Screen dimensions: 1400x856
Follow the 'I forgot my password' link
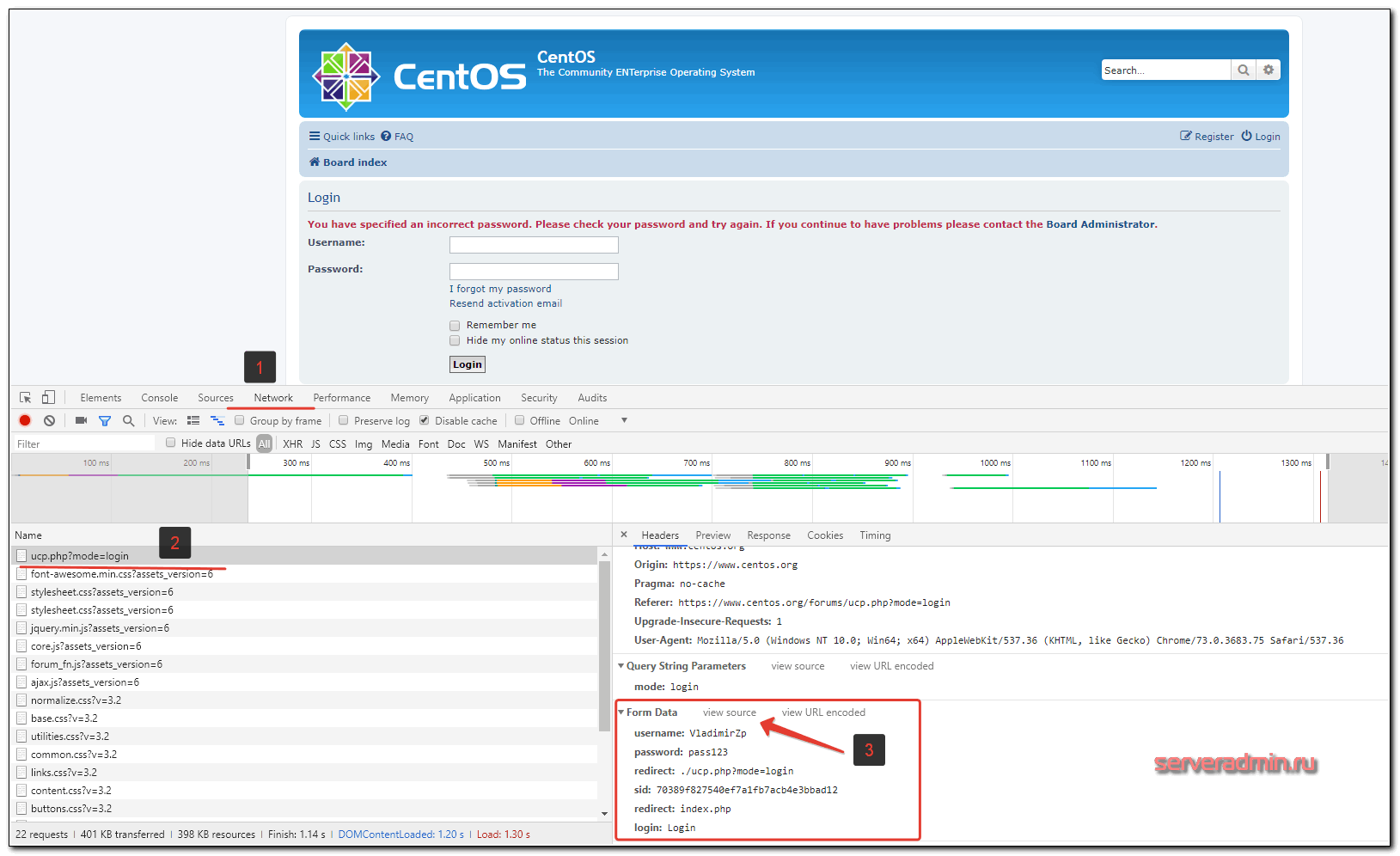500,289
